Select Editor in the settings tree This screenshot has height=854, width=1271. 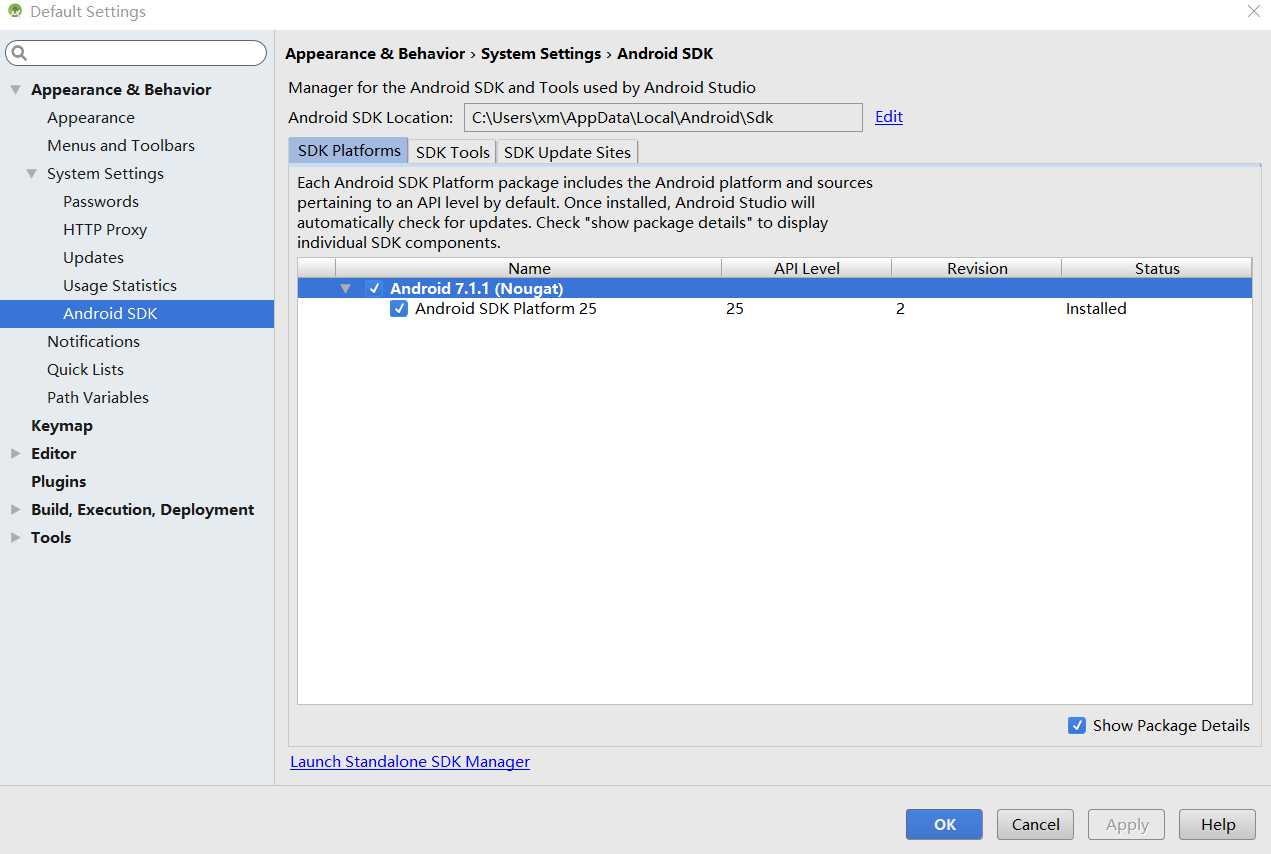coord(54,453)
